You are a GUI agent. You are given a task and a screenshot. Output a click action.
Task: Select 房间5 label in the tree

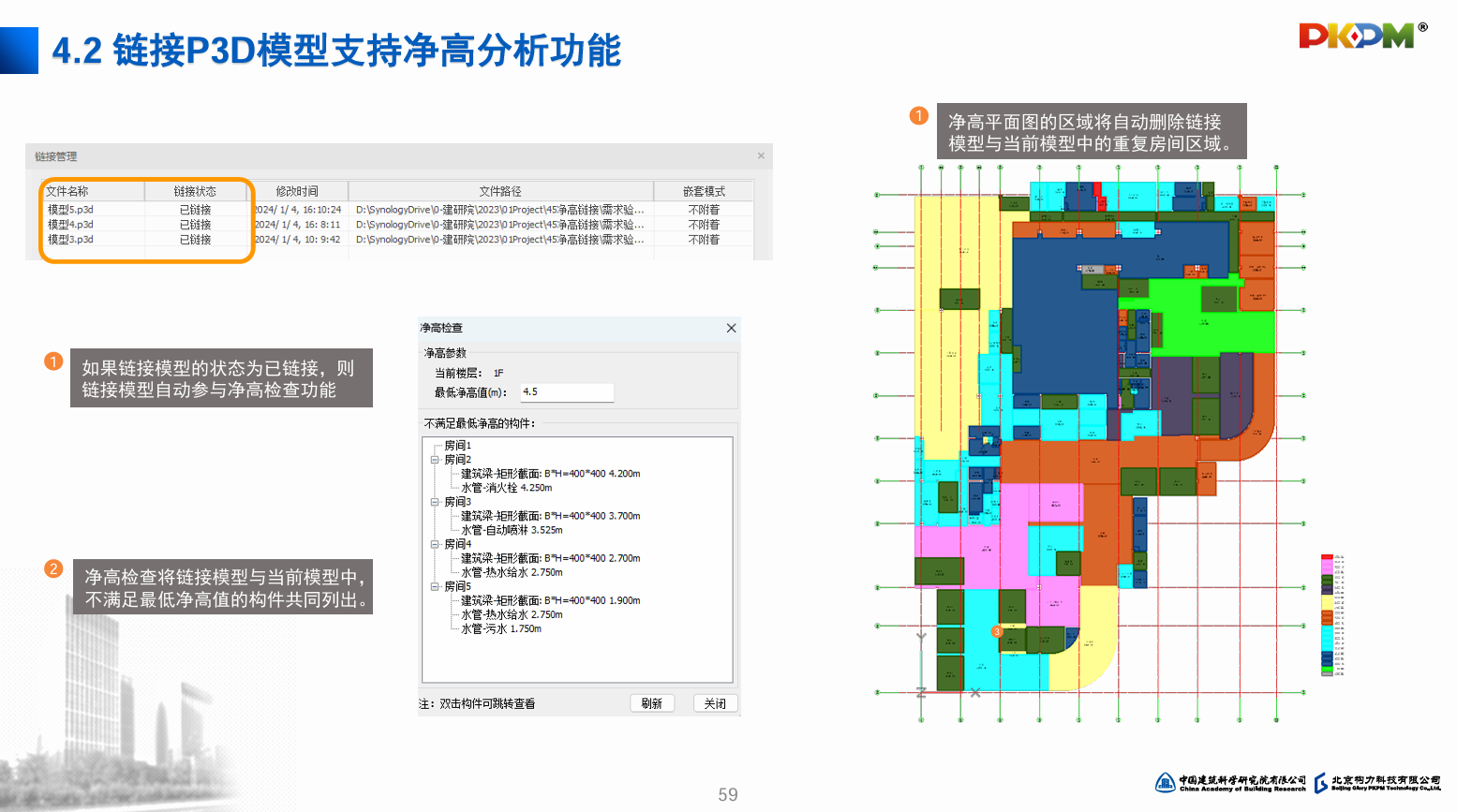coord(457,586)
